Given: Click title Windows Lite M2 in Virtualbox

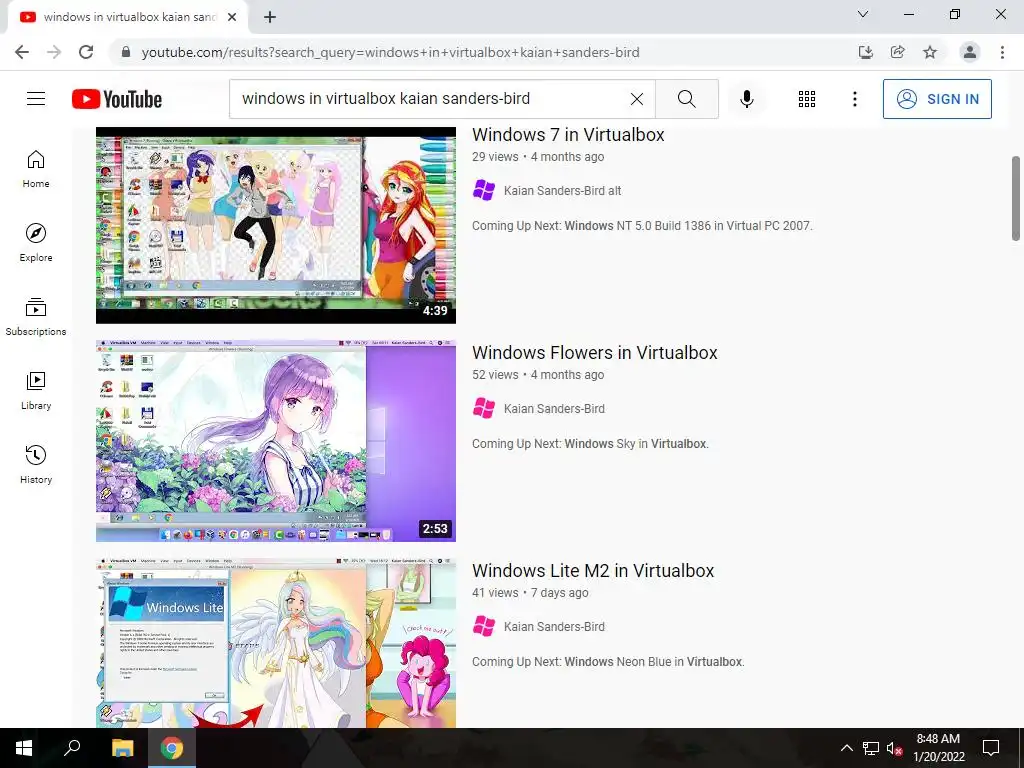Looking at the screenshot, I should click(593, 571).
